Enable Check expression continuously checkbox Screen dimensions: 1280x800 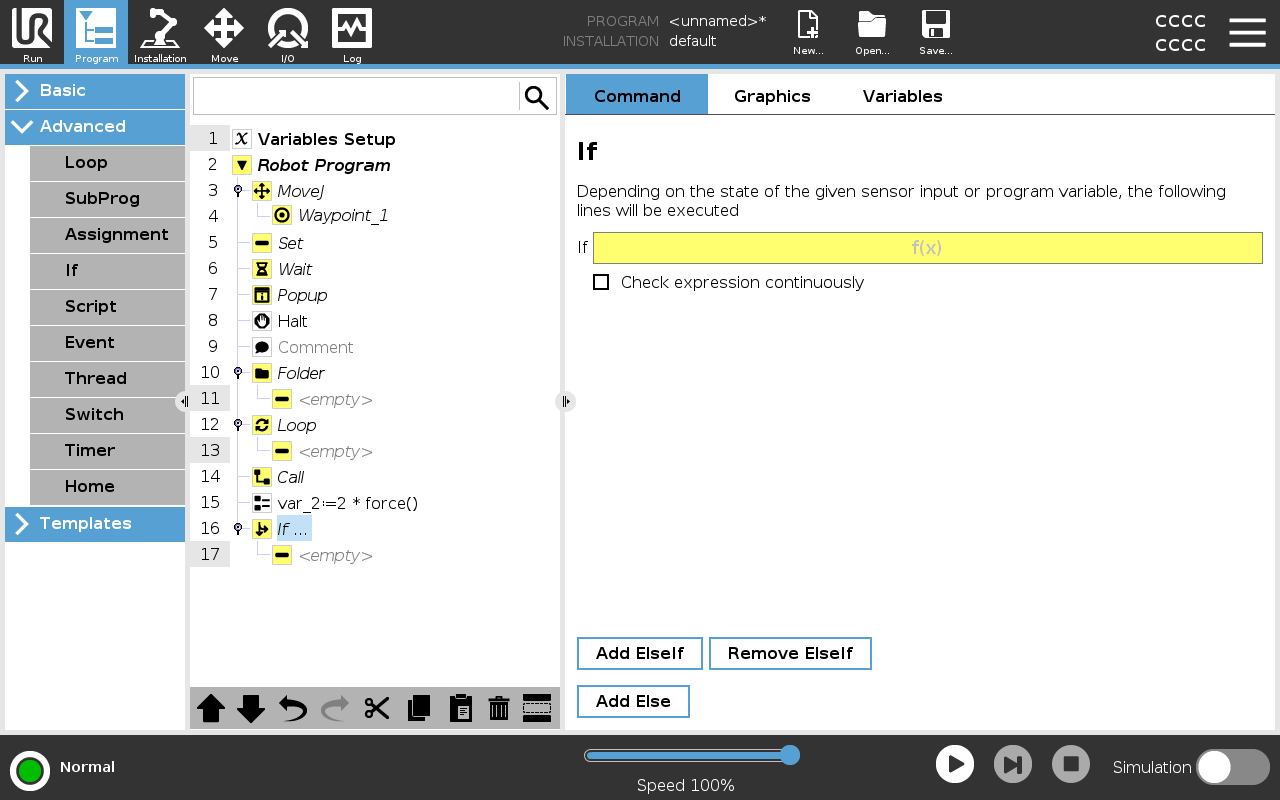coord(601,282)
